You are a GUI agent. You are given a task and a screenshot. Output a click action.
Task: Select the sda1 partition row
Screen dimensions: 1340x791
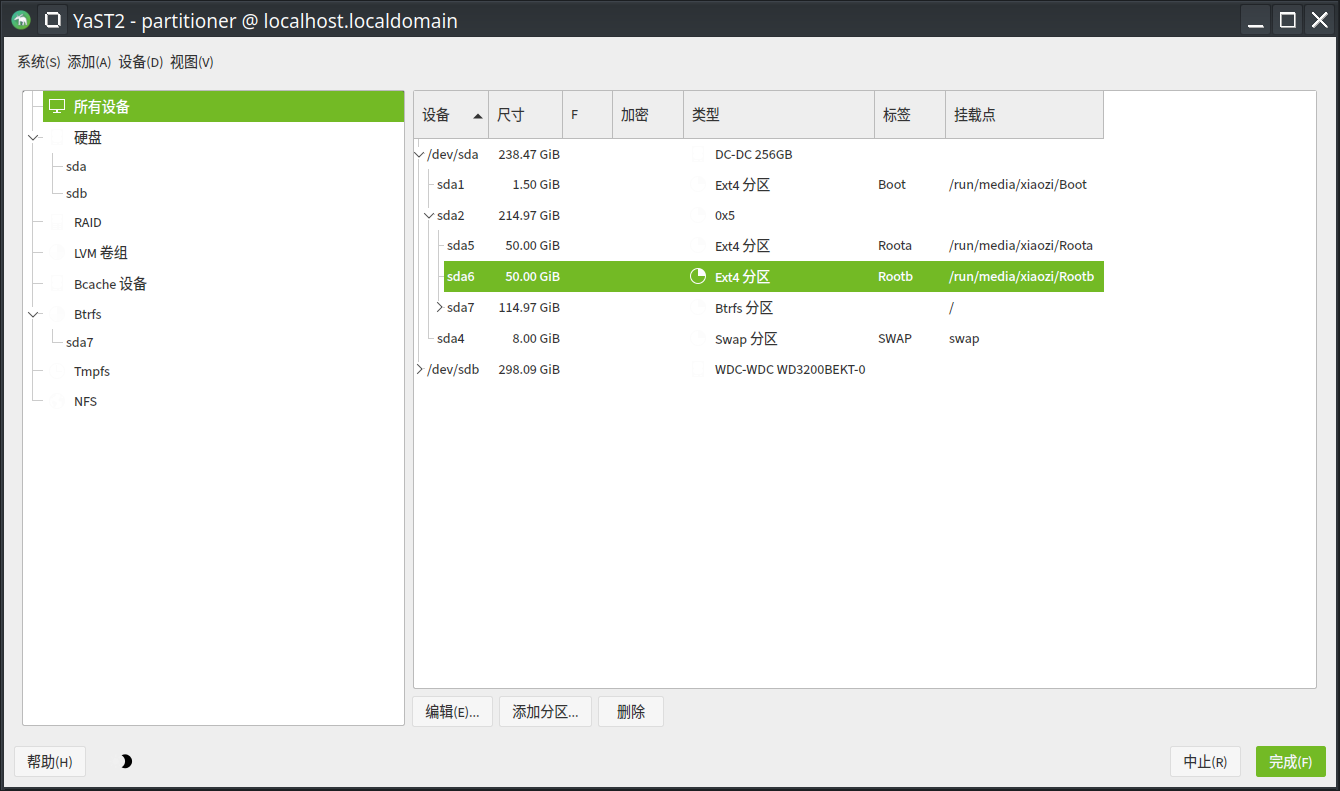tap(768, 184)
